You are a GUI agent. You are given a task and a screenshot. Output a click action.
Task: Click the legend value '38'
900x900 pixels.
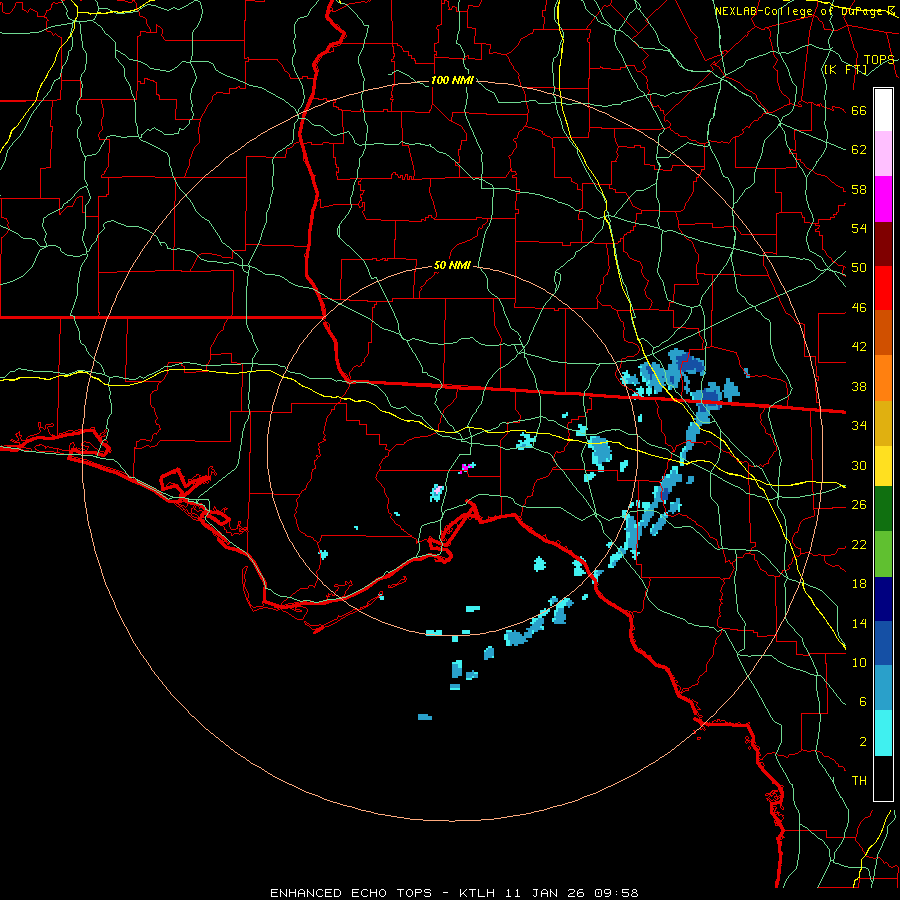point(859,386)
